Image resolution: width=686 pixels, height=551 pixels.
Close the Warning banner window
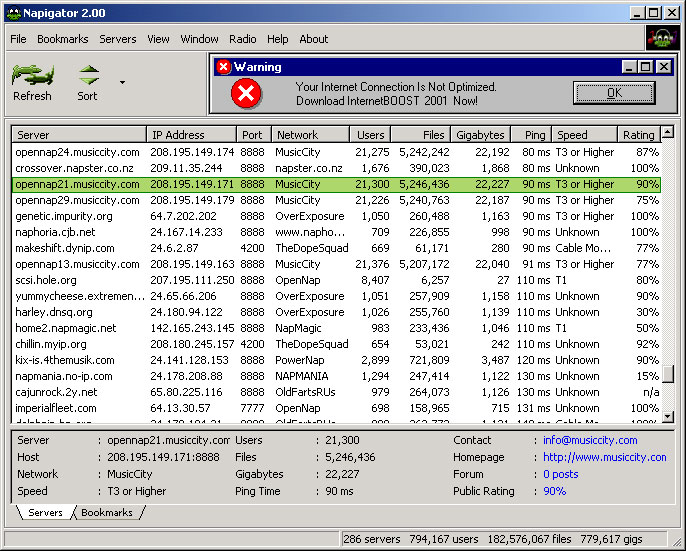(664, 67)
